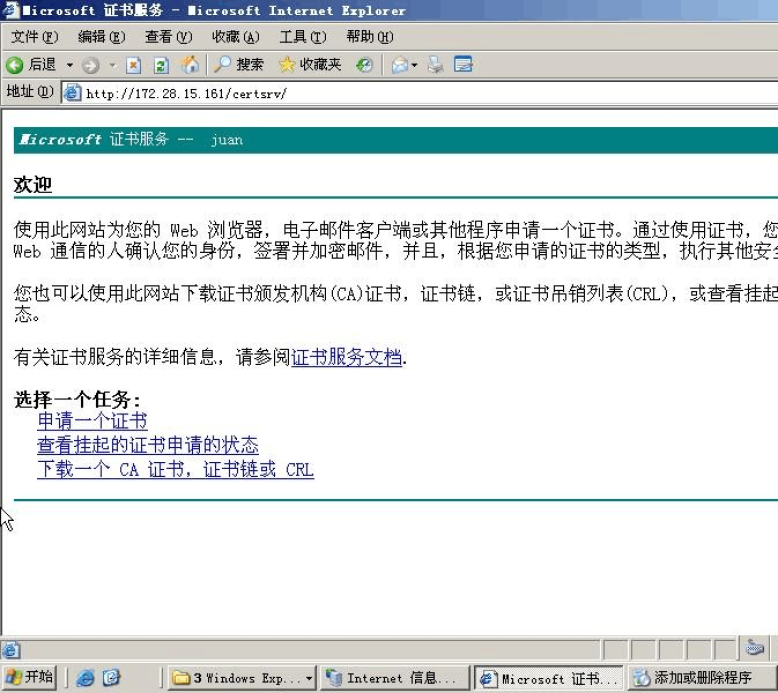
Task: Click the Edit toolbar icon right of Print
Action: (x=463, y=65)
